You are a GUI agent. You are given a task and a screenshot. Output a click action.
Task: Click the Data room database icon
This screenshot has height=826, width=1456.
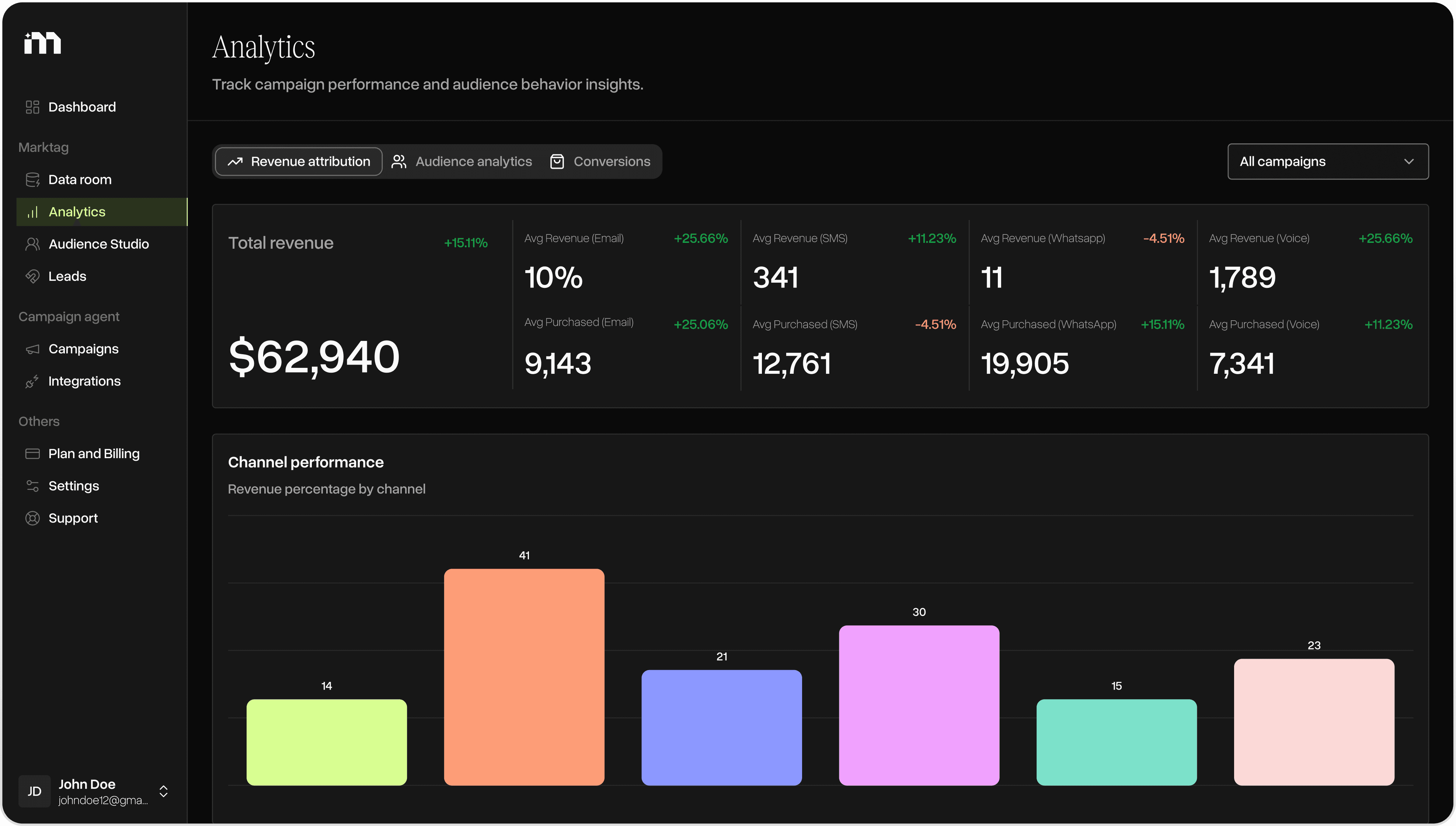pyautogui.click(x=32, y=180)
